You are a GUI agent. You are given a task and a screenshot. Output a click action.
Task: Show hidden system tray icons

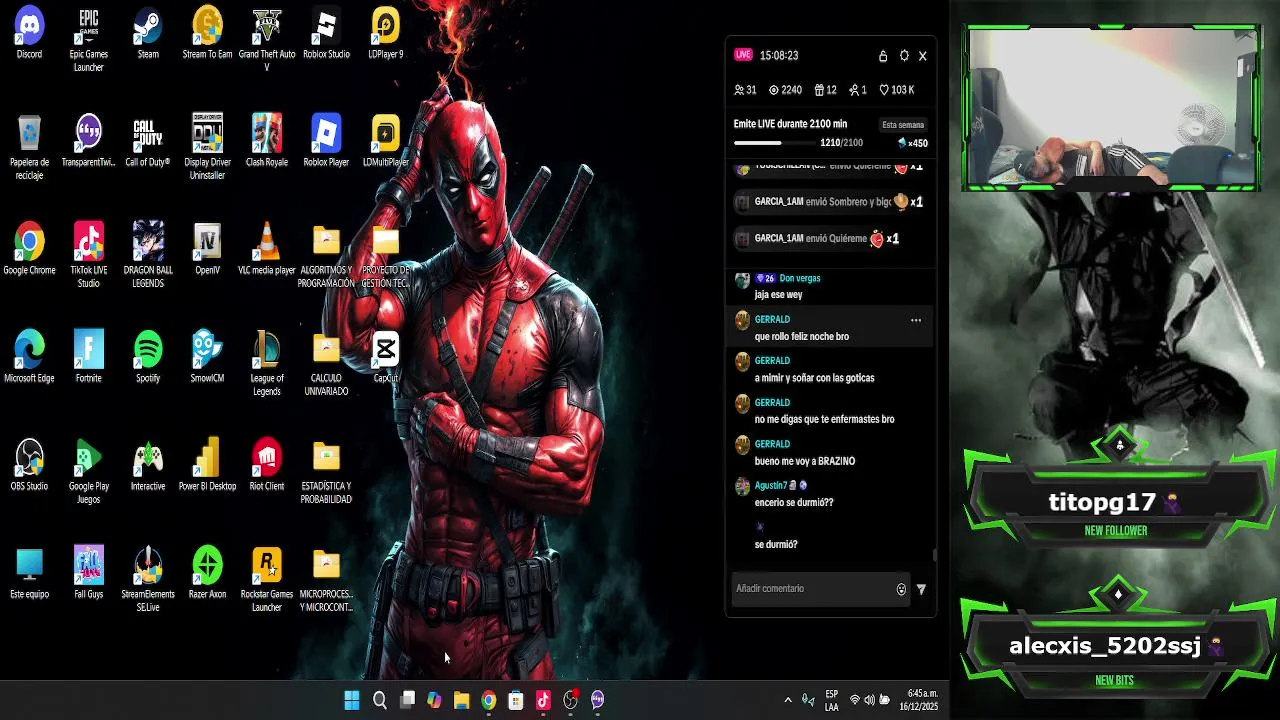pyautogui.click(x=788, y=700)
